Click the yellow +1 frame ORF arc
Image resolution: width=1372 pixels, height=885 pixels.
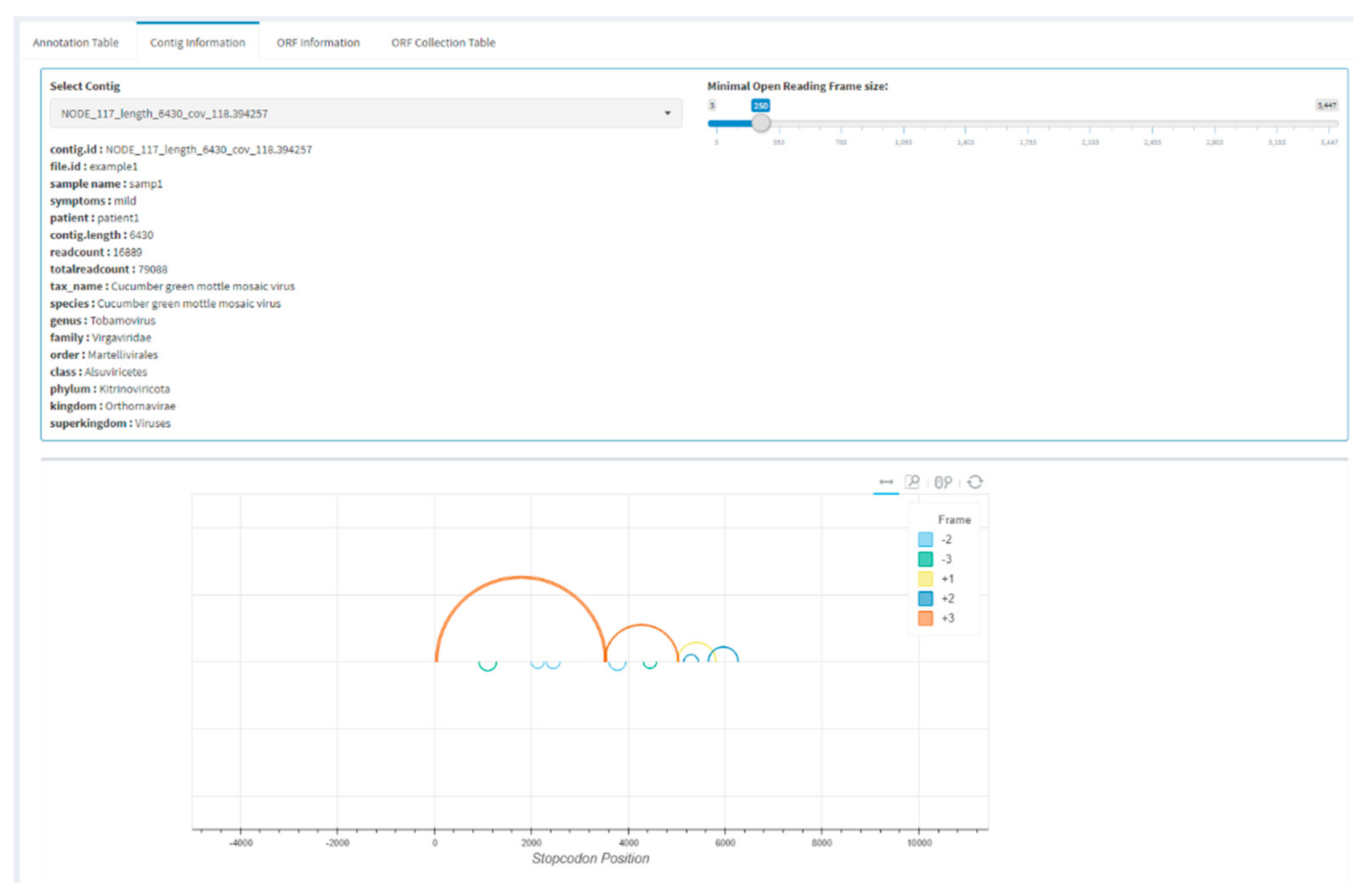click(696, 642)
